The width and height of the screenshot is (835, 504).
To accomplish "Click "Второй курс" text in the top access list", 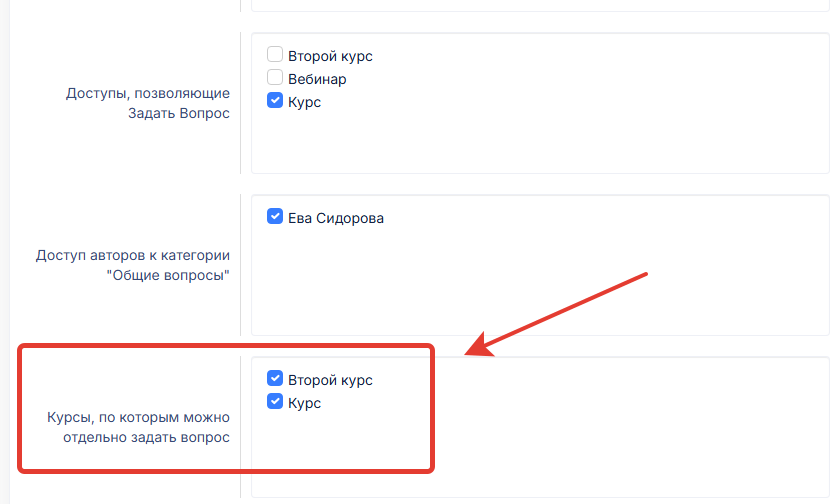I will point(330,56).
